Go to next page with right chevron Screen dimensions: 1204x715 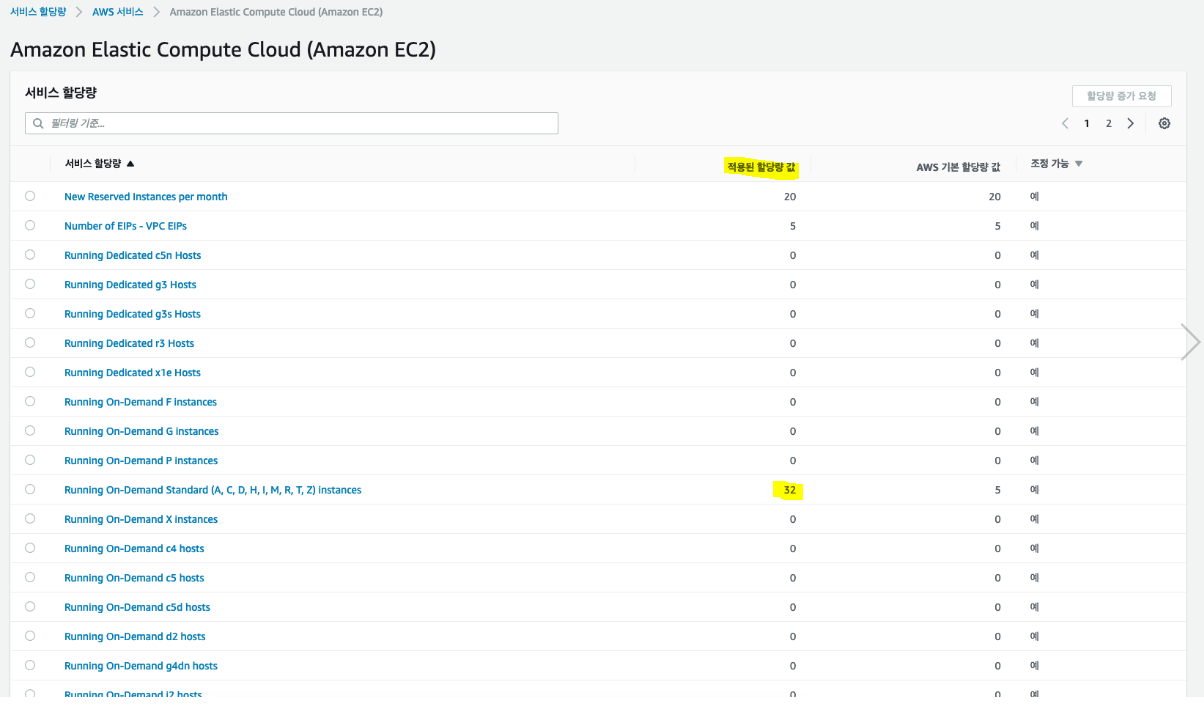pyautogui.click(x=1131, y=123)
